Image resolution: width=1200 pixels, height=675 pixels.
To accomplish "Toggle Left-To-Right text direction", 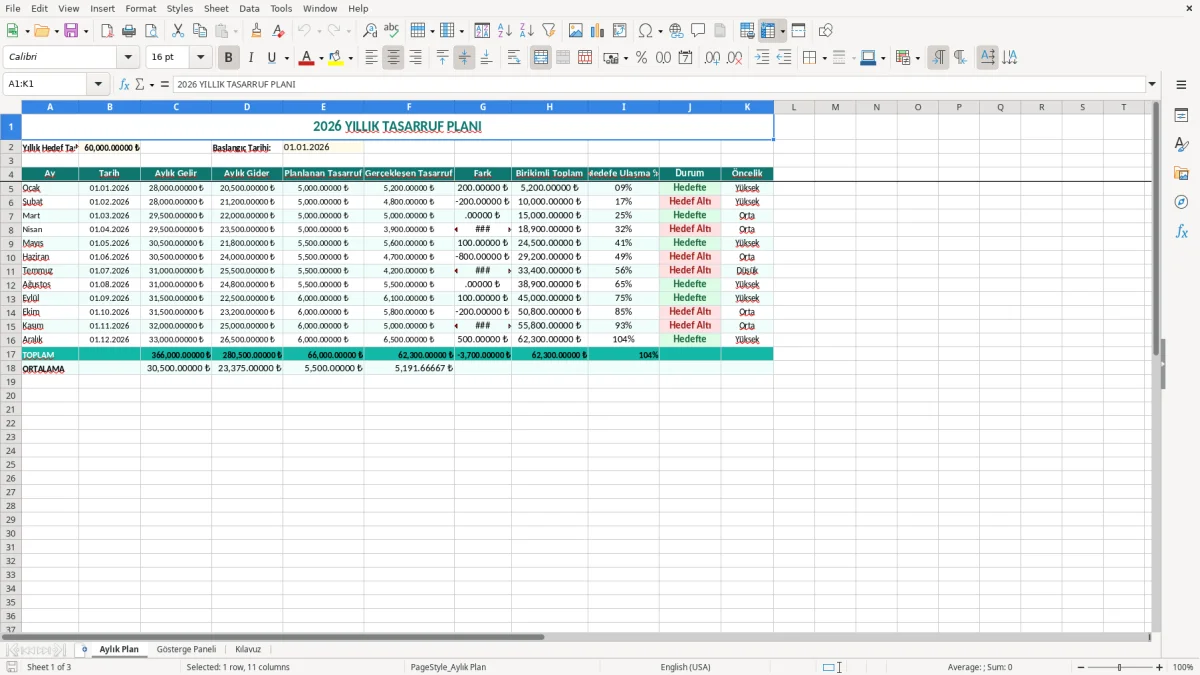I will click(938, 58).
